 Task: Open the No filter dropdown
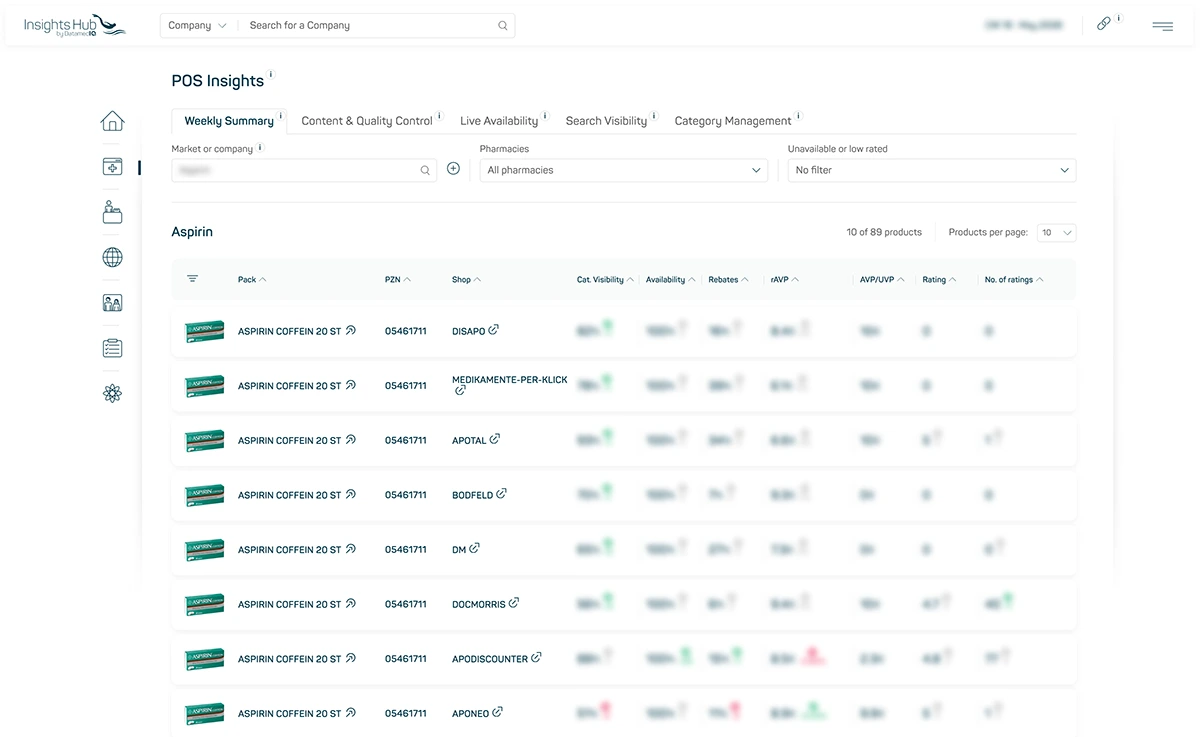(x=932, y=170)
